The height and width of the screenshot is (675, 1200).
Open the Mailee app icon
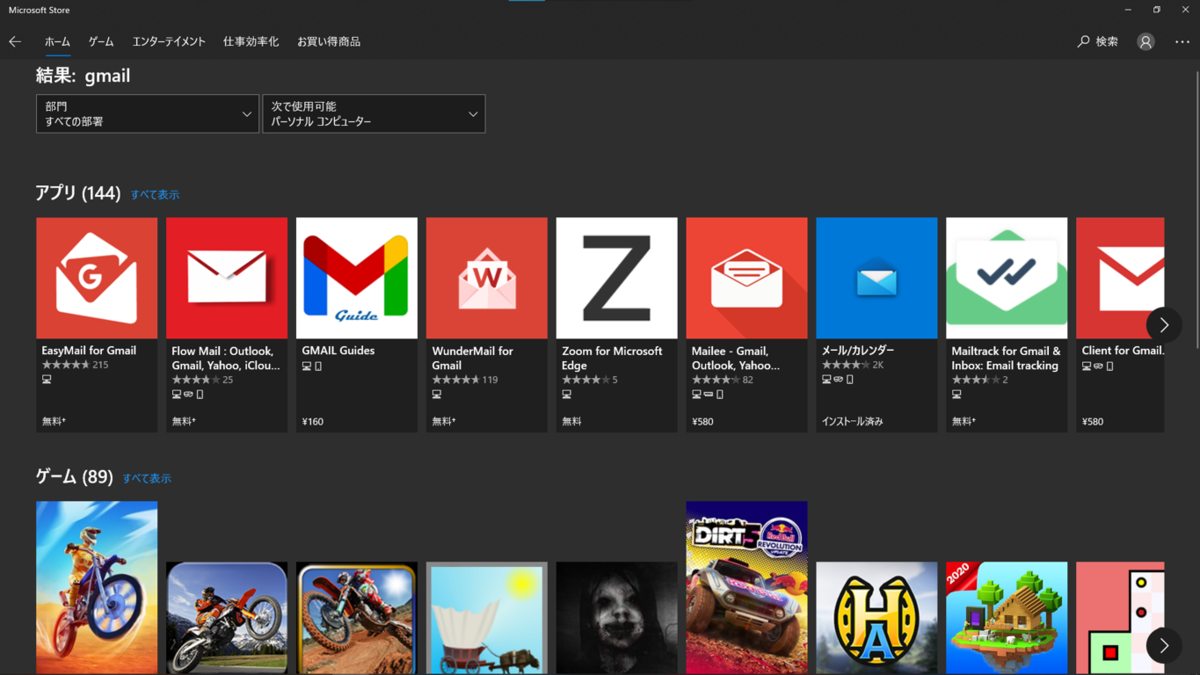747,278
